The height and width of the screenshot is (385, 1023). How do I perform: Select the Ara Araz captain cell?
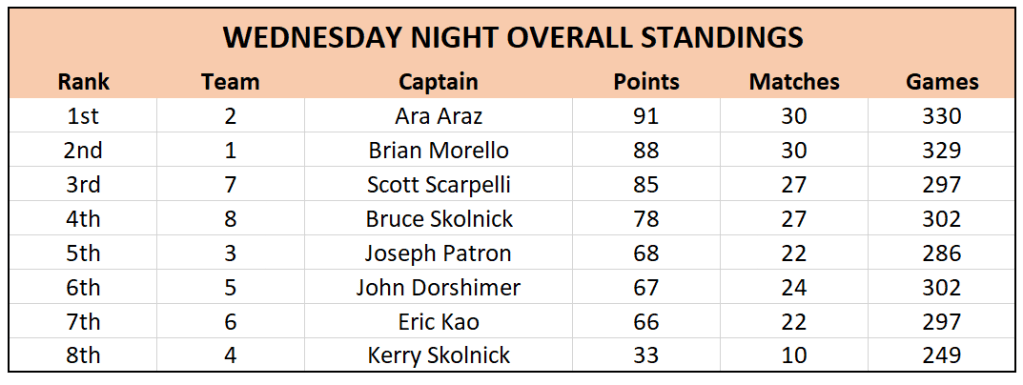click(x=438, y=116)
